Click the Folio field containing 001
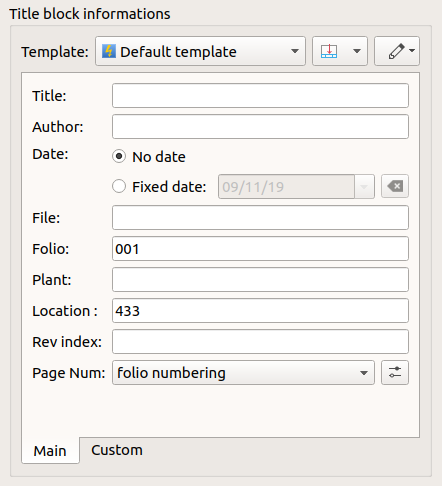This screenshot has width=442, height=486. [x=260, y=249]
